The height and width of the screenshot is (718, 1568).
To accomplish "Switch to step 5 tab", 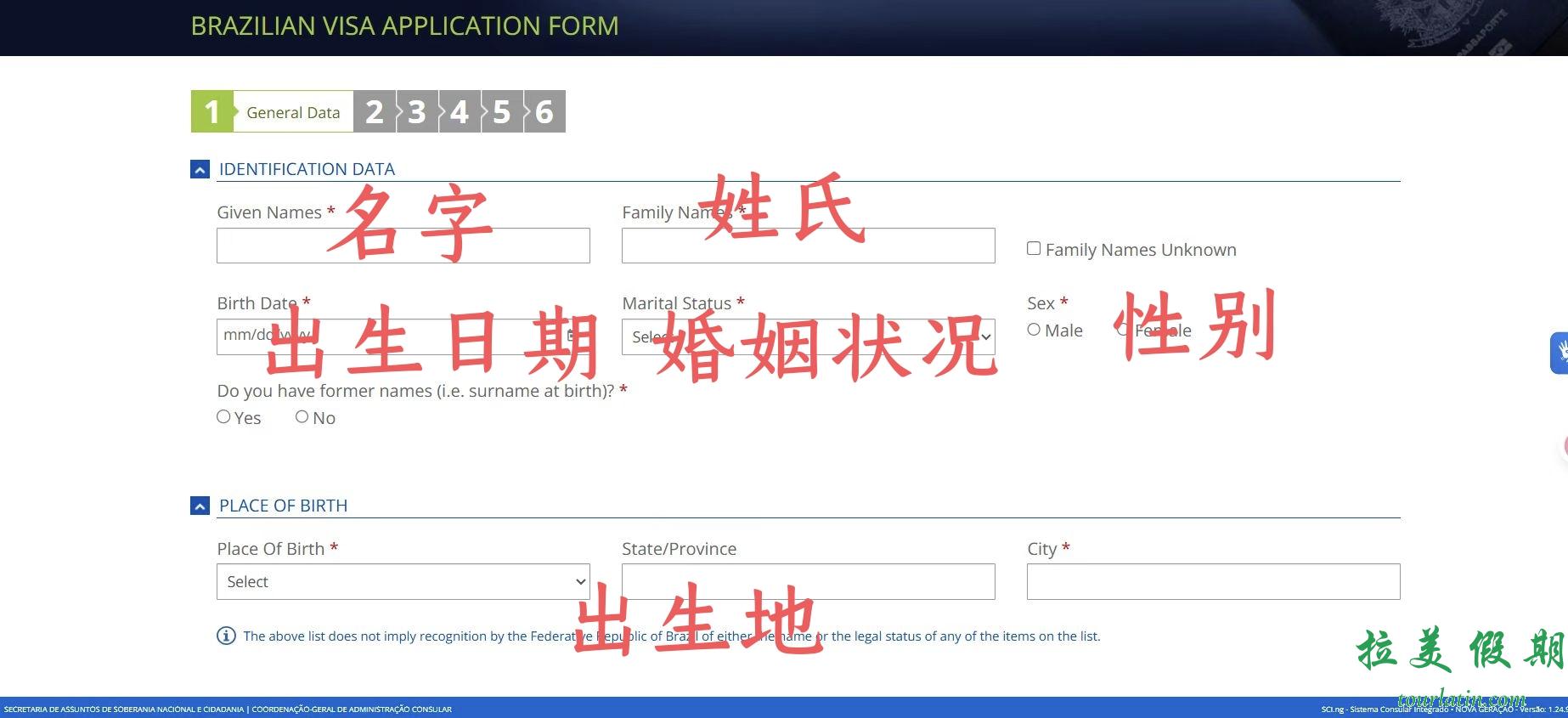I will click(x=502, y=112).
